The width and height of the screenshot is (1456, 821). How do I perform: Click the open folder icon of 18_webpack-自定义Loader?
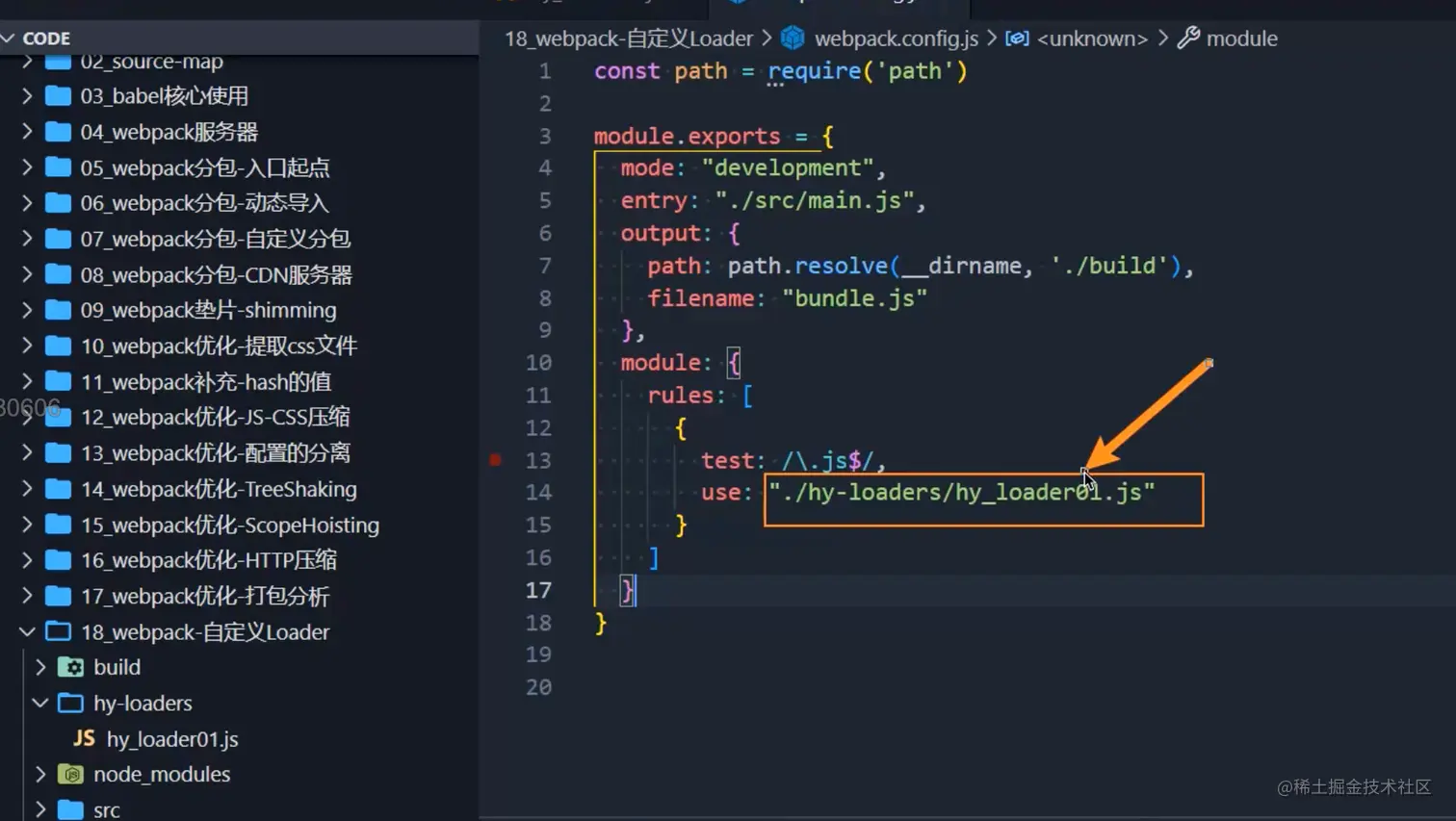click(58, 631)
